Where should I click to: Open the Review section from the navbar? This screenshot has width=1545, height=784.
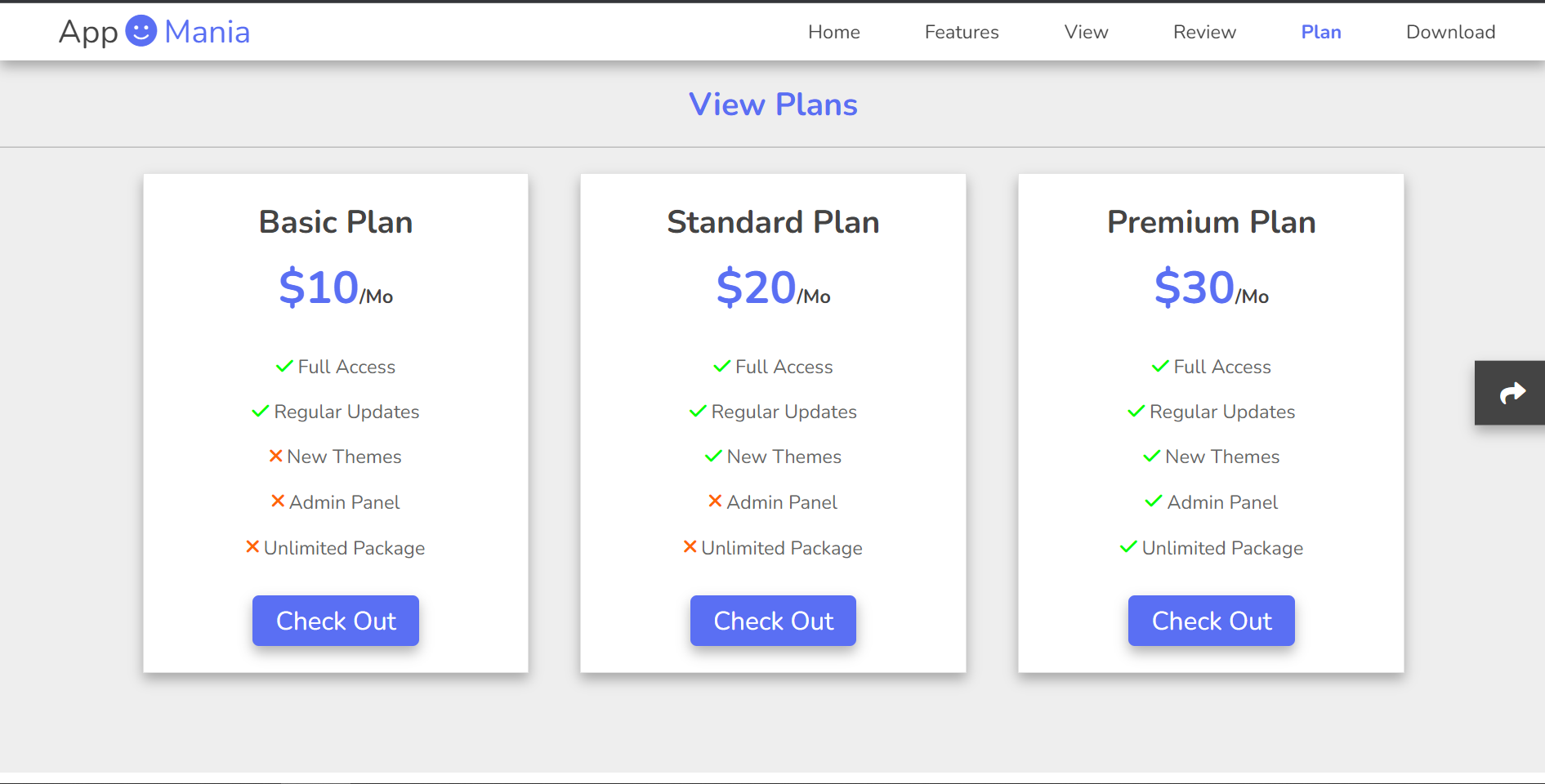[1204, 32]
